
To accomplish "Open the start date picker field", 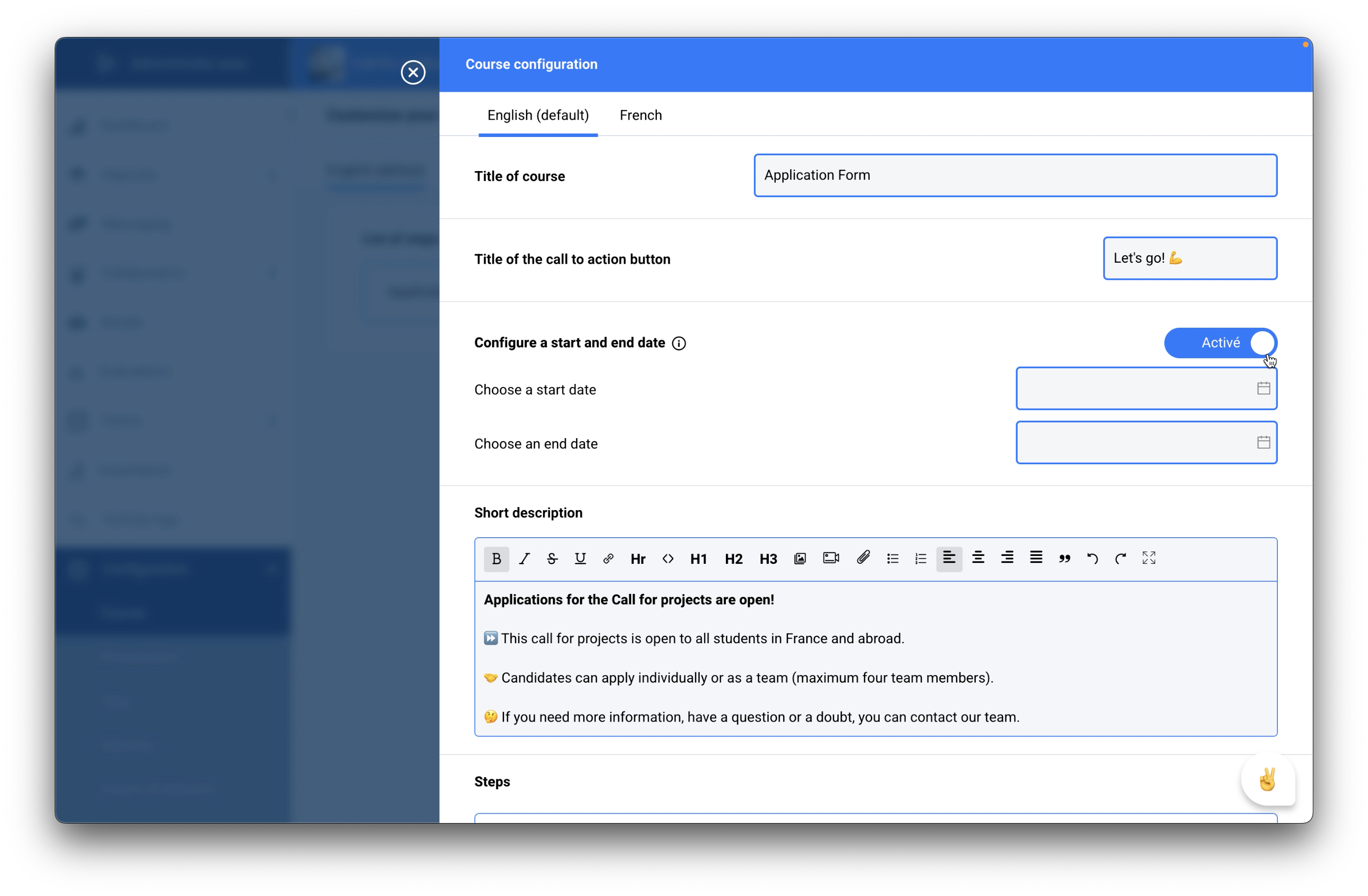I will pos(1146,388).
